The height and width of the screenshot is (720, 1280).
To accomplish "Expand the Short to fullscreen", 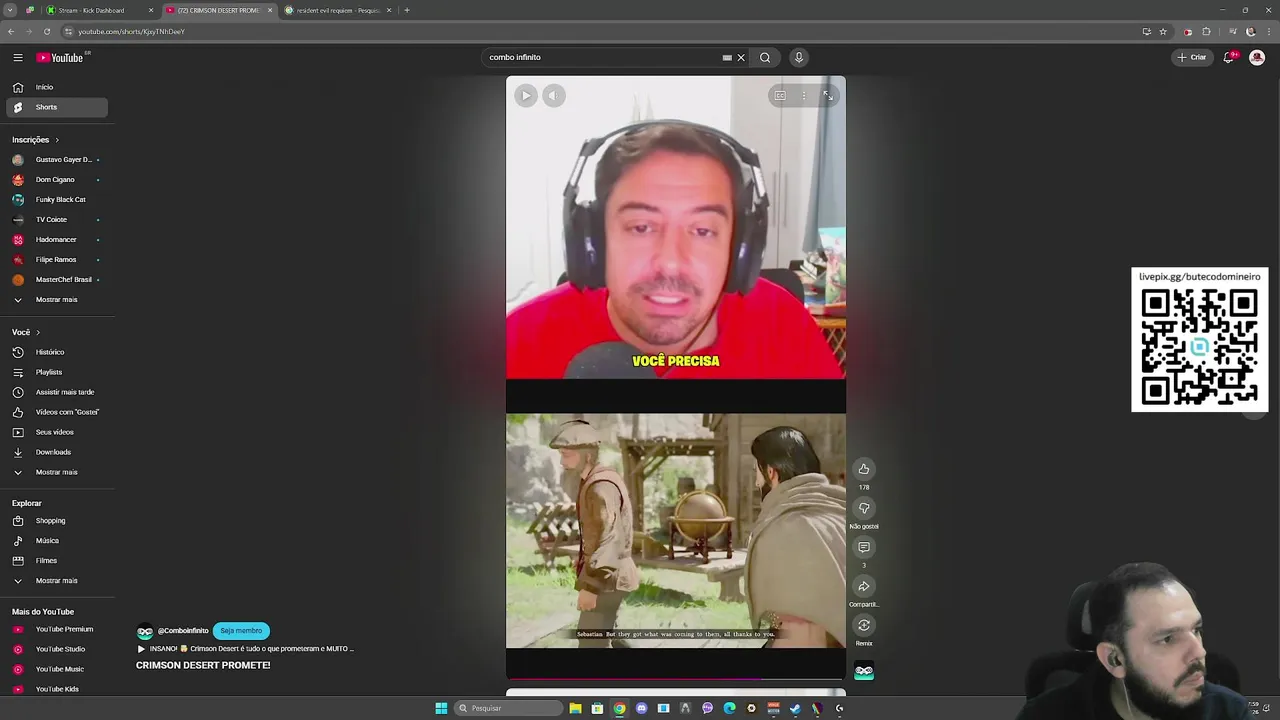I will click(x=828, y=96).
